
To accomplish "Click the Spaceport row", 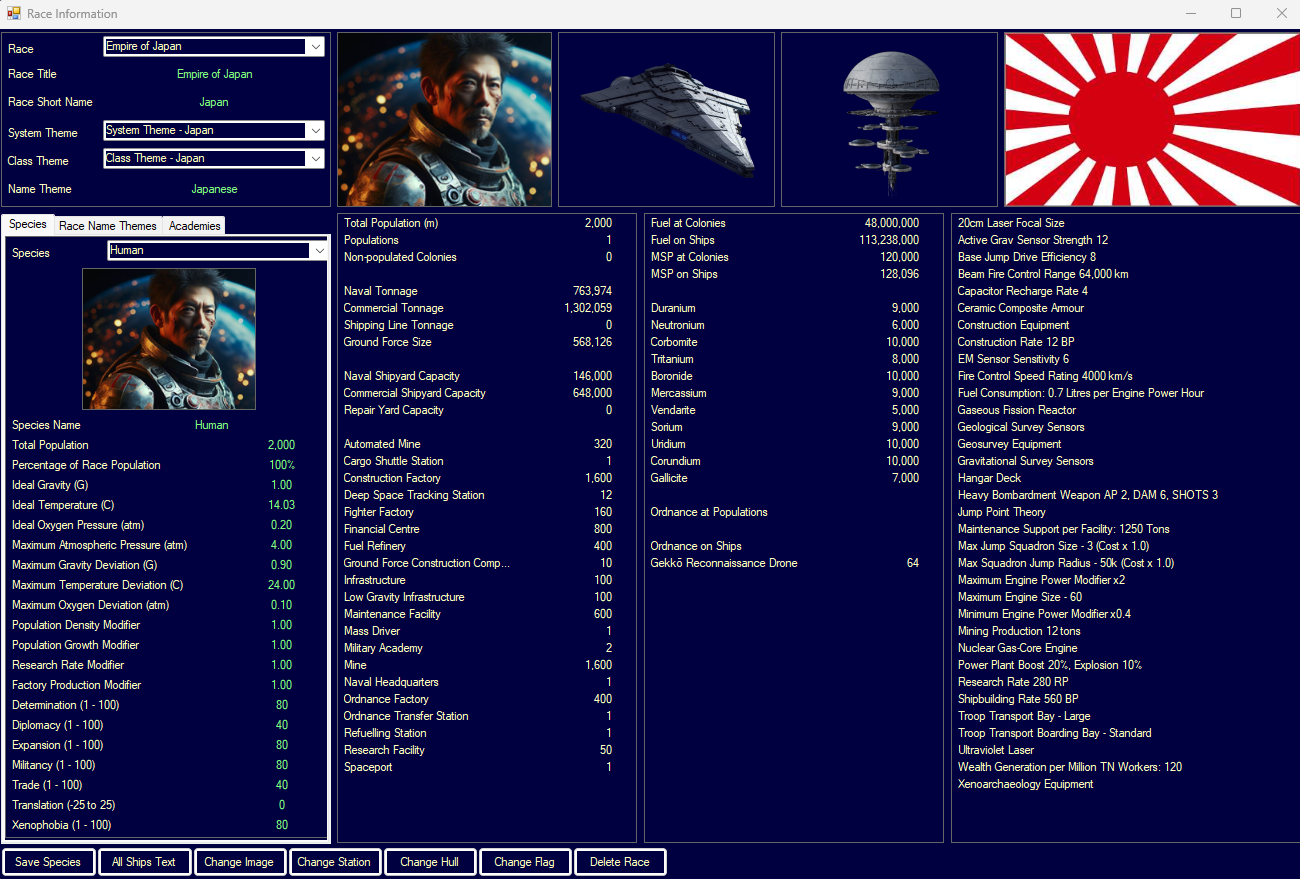I will coord(478,767).
